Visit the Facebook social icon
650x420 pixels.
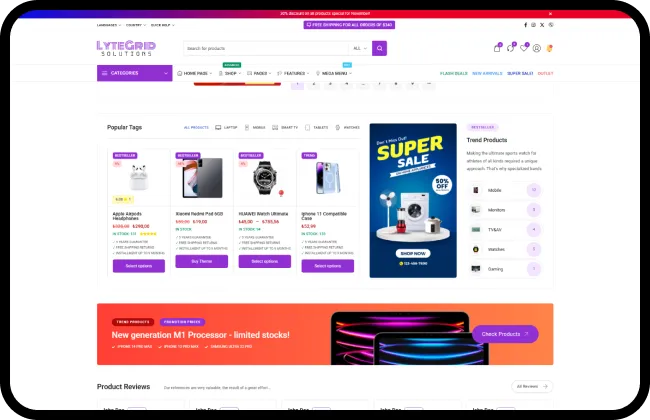click(526, 25)
